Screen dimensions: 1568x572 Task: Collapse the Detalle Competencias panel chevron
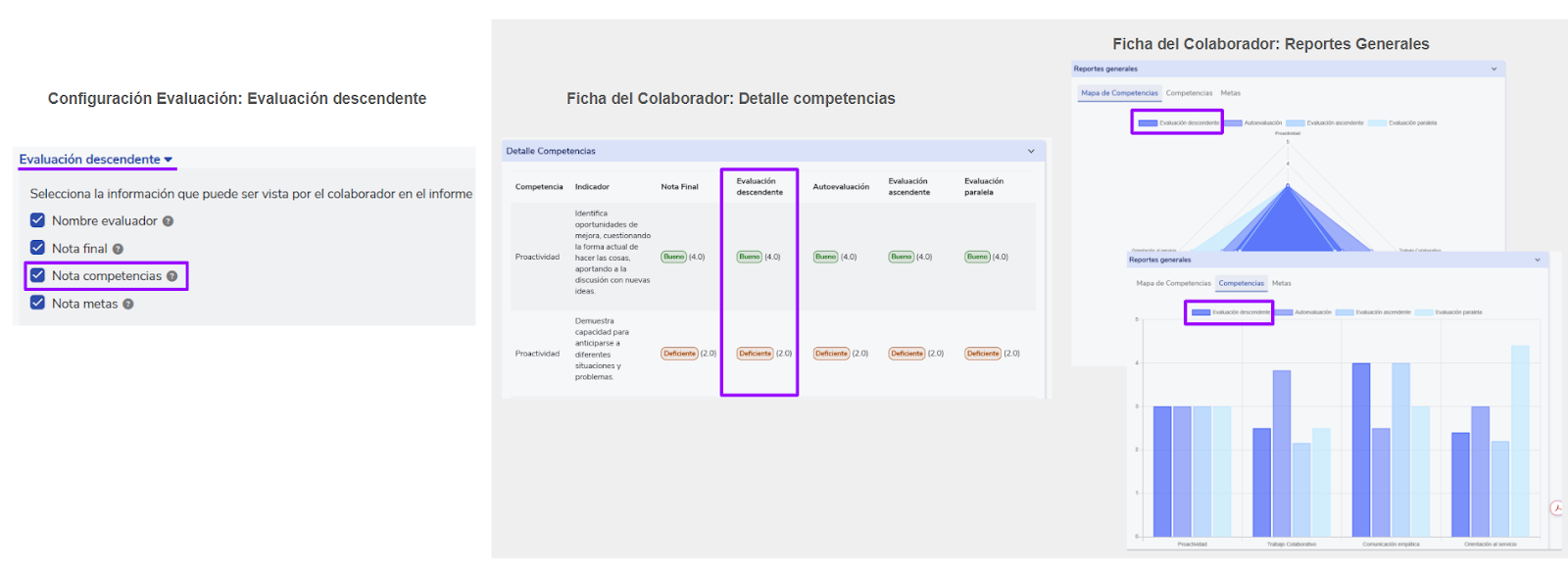point(1031,152)
